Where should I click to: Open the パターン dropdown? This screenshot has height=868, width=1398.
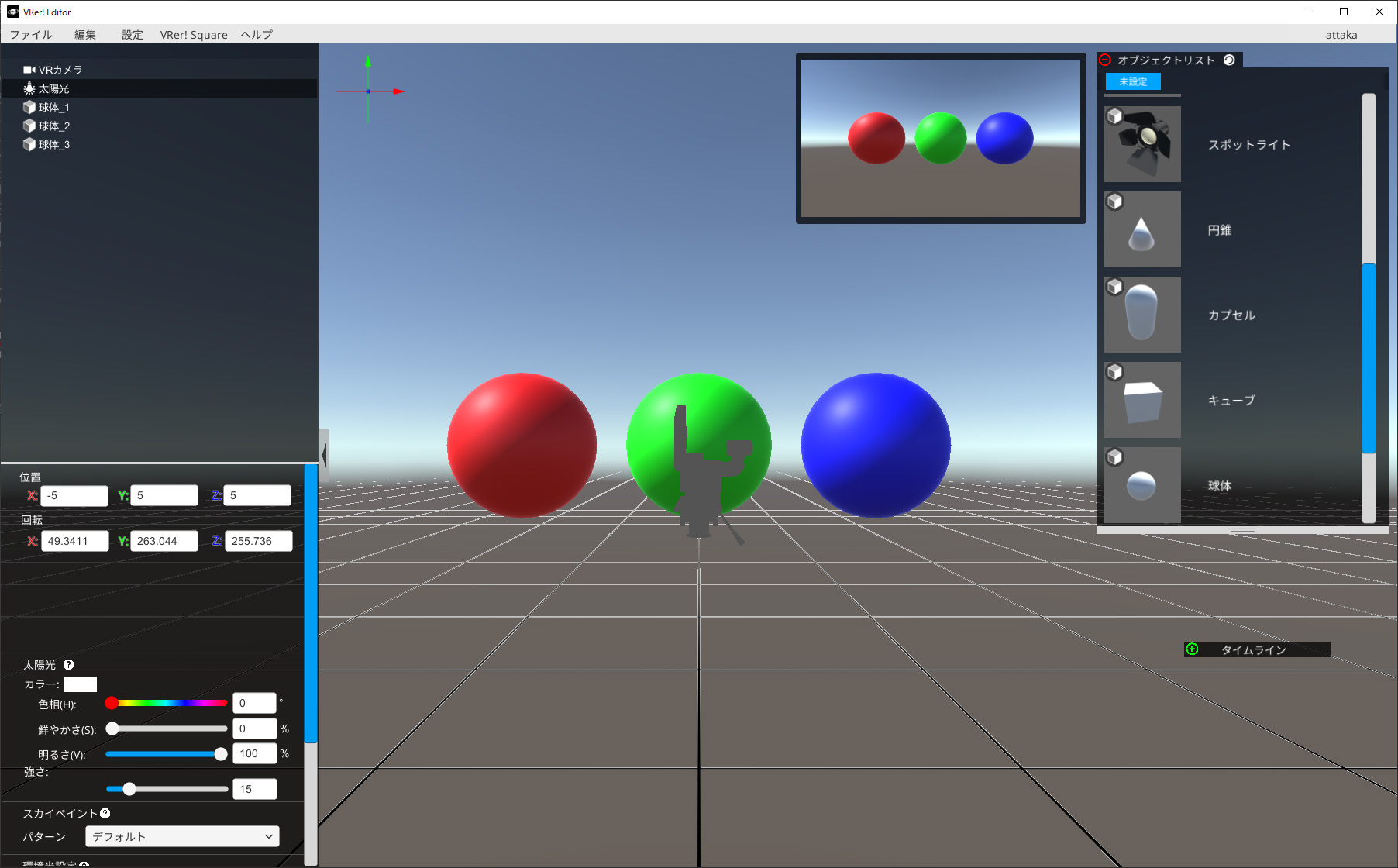tap(182, 836)
